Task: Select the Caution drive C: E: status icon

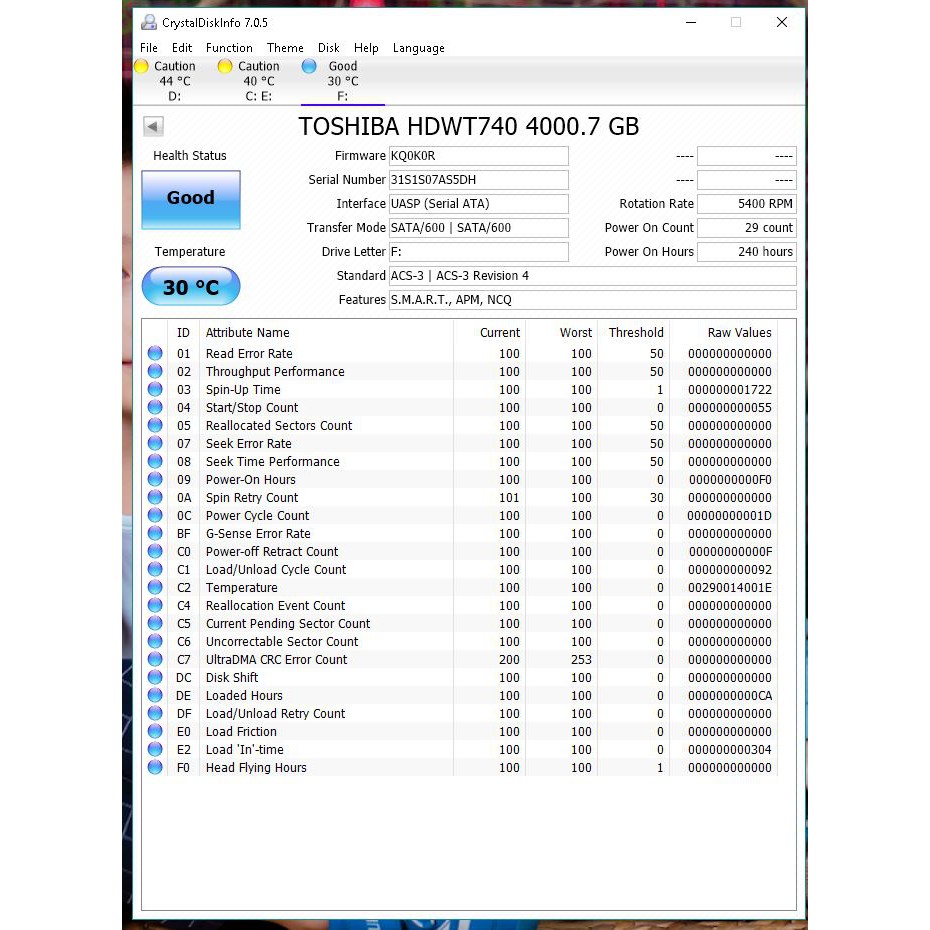Action: pyautogui.click(x=224, y=66)
